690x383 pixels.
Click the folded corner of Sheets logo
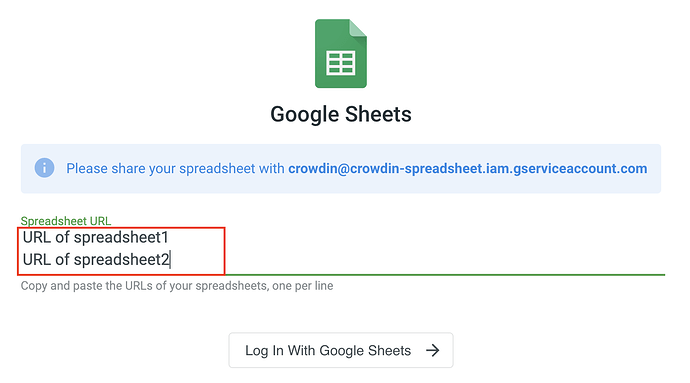tap(358, 28)
